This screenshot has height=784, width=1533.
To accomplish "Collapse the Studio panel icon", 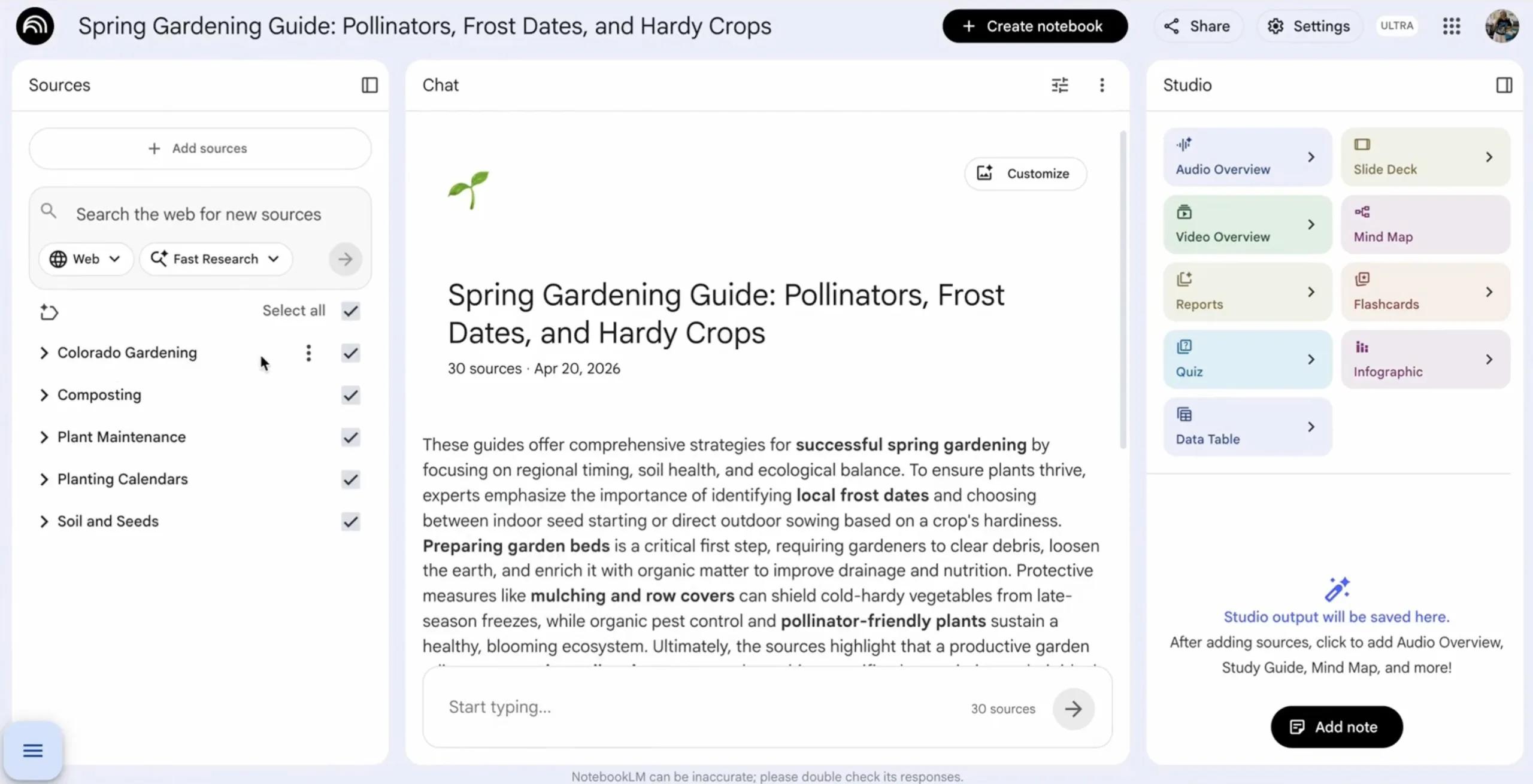I will click(1504, 85).
